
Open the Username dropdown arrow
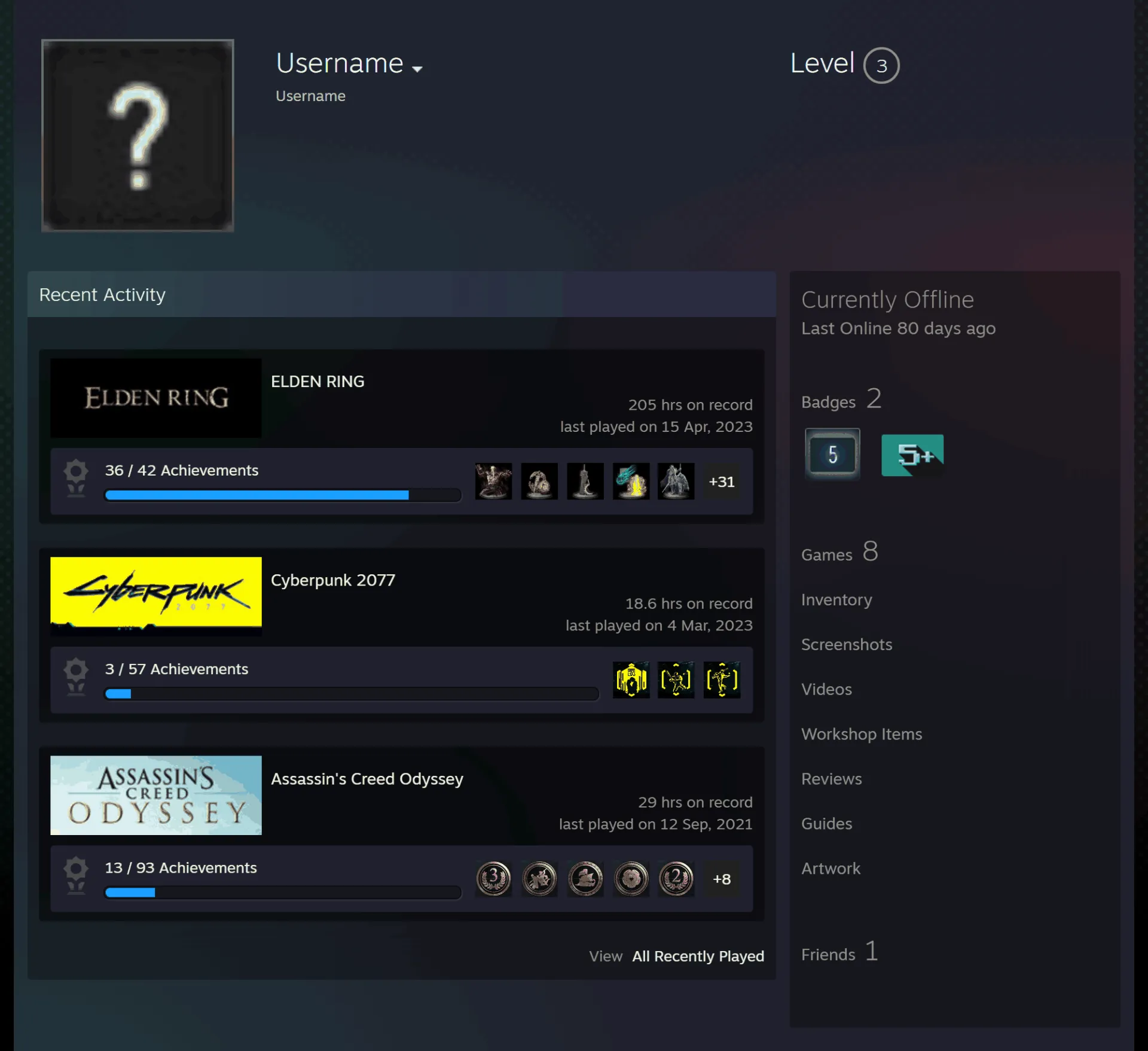(x=417, y=69)
